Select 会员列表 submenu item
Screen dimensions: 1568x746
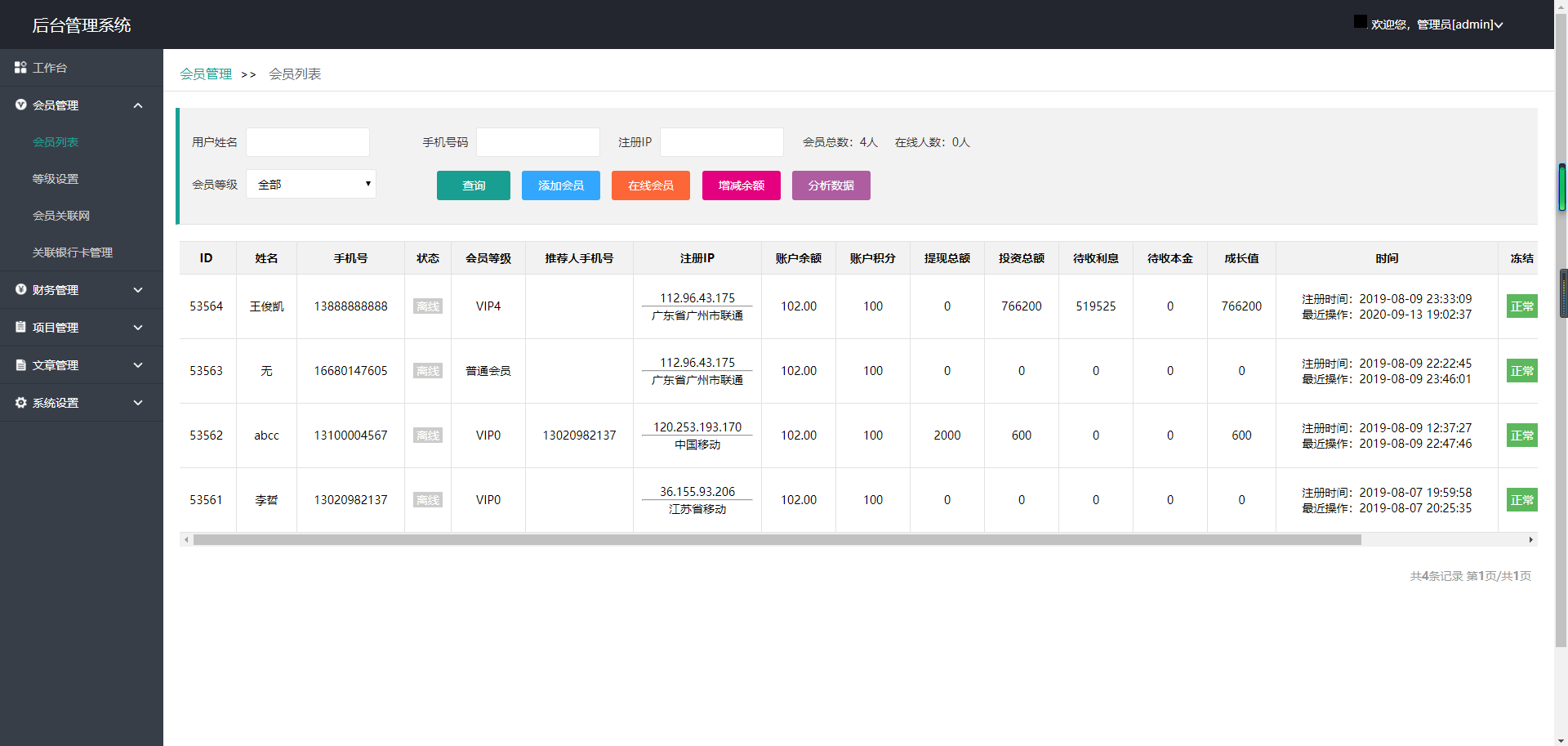tap(56, 142)
